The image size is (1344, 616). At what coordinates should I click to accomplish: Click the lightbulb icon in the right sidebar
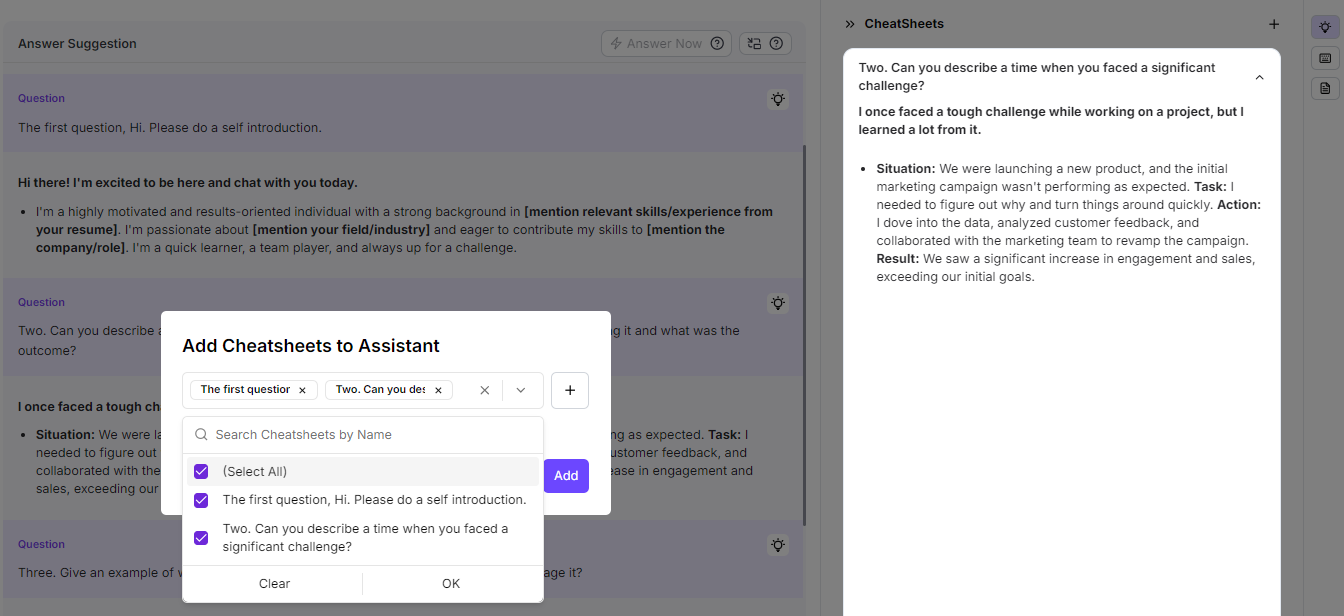1325,28
